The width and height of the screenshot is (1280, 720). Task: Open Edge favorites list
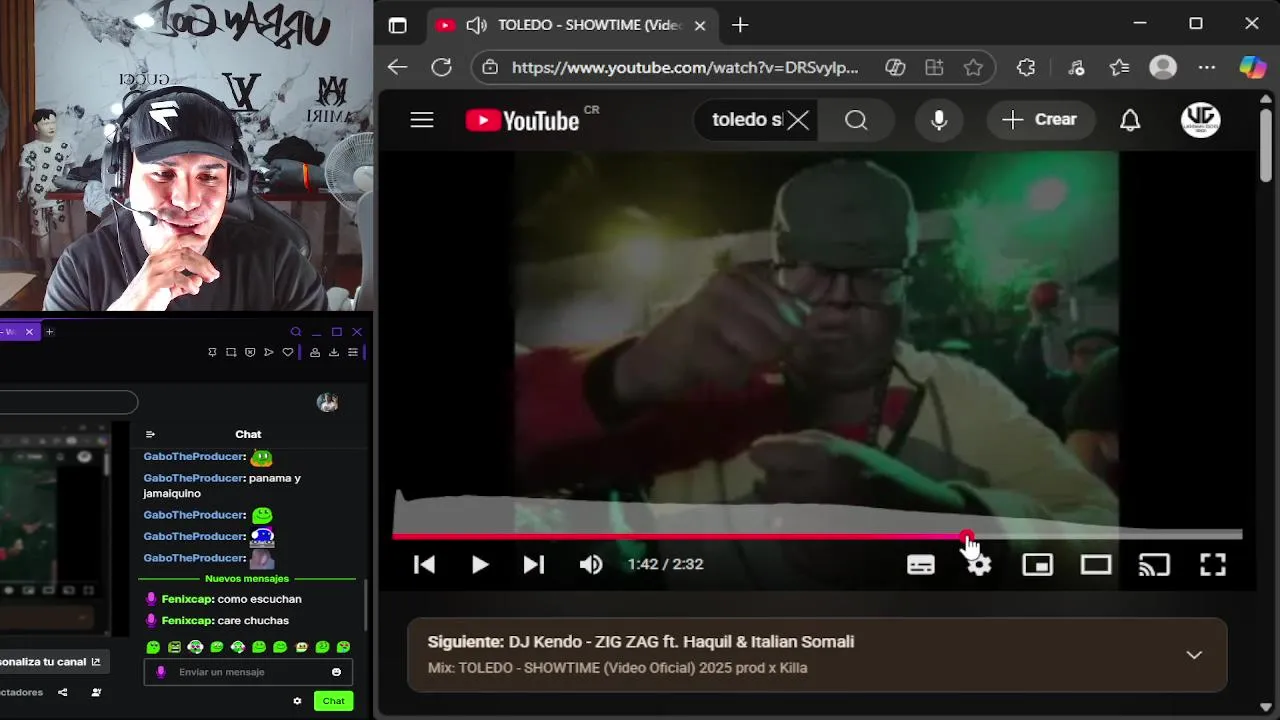pyautogui.click(x=1119, y=67)
